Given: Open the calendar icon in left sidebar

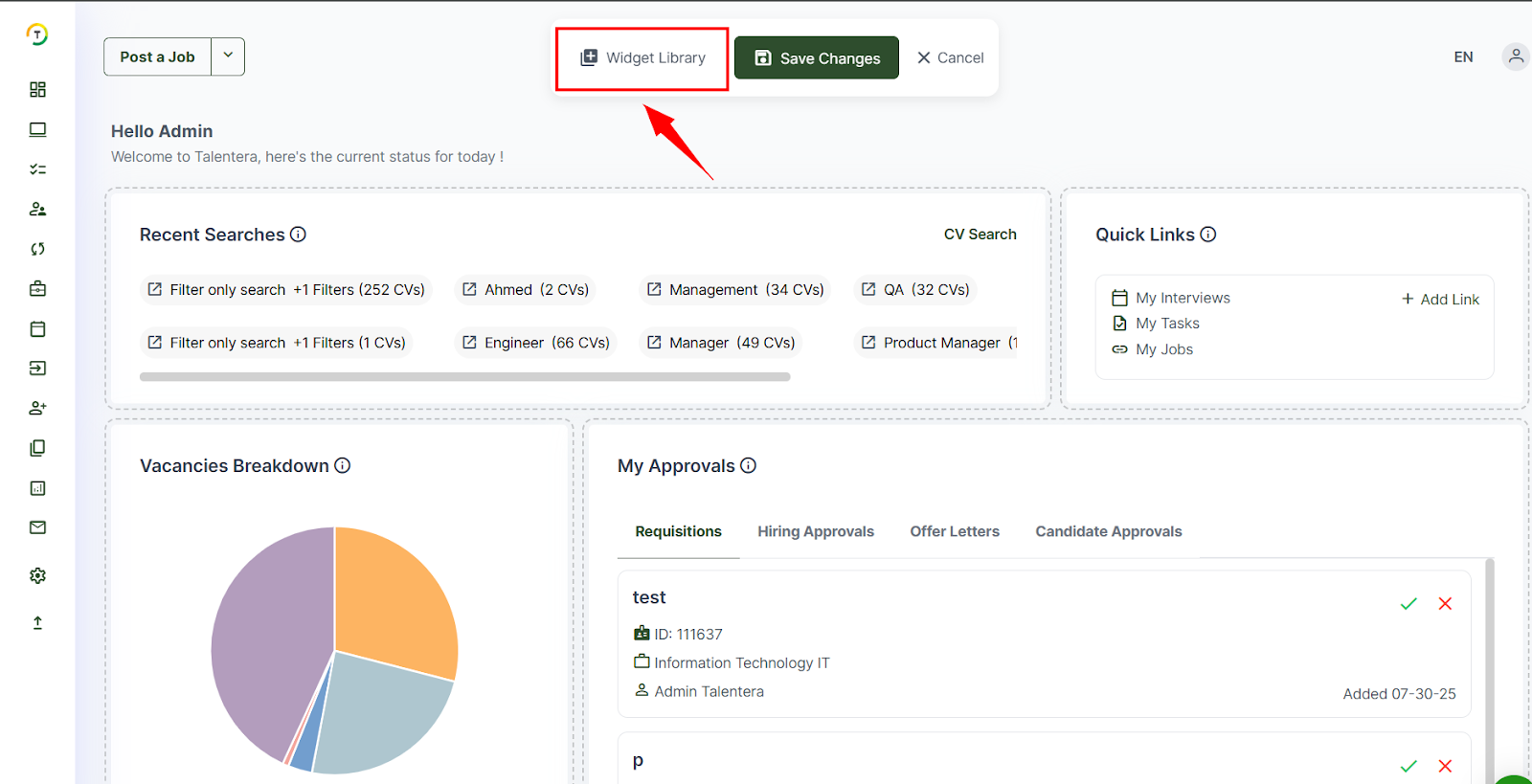Looking at the screenshot, I should click(37, 329).
